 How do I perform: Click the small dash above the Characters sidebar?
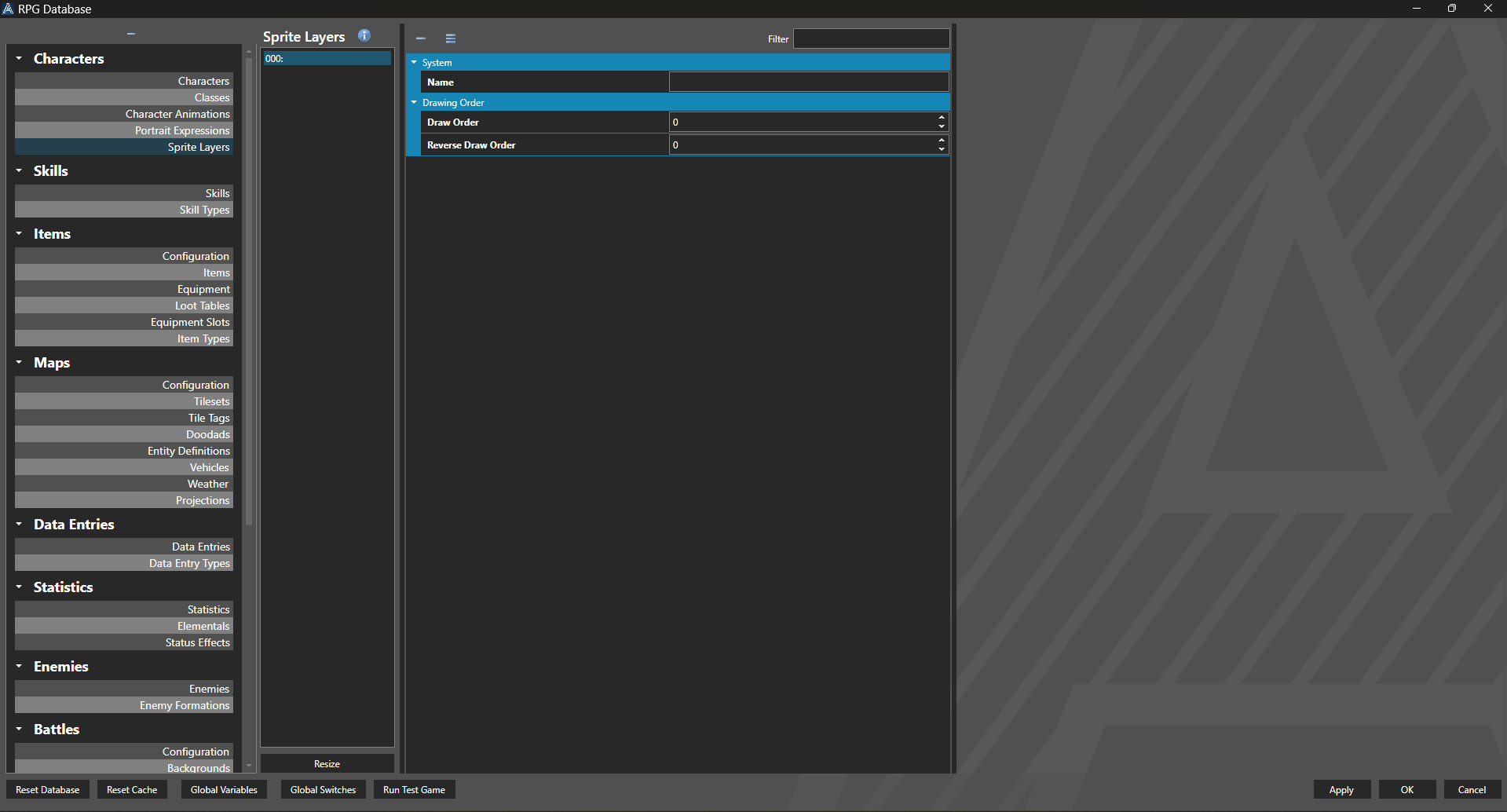(x=131, y=34)
